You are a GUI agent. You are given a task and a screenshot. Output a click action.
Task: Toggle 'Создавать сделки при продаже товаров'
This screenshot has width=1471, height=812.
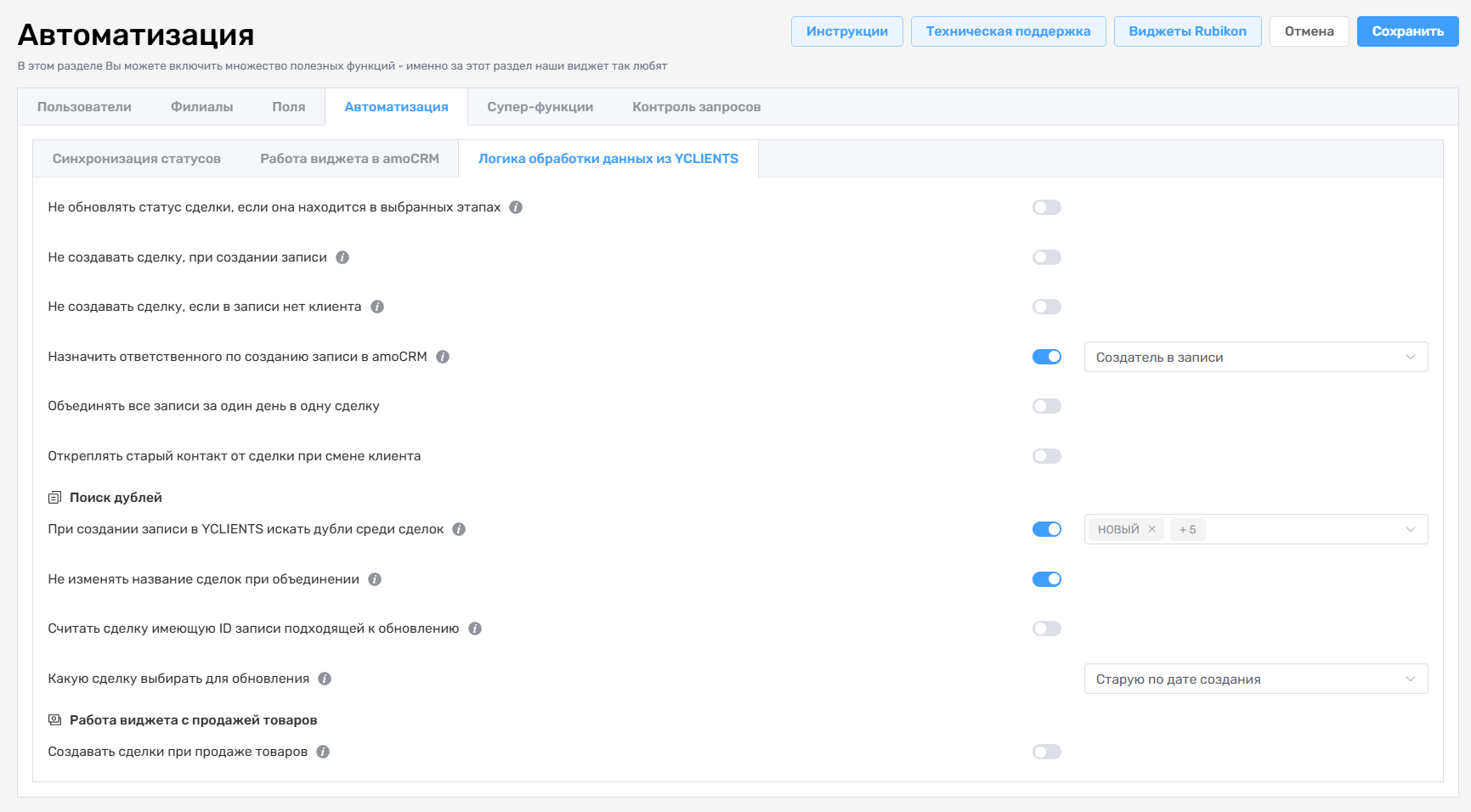[1047, 752]
